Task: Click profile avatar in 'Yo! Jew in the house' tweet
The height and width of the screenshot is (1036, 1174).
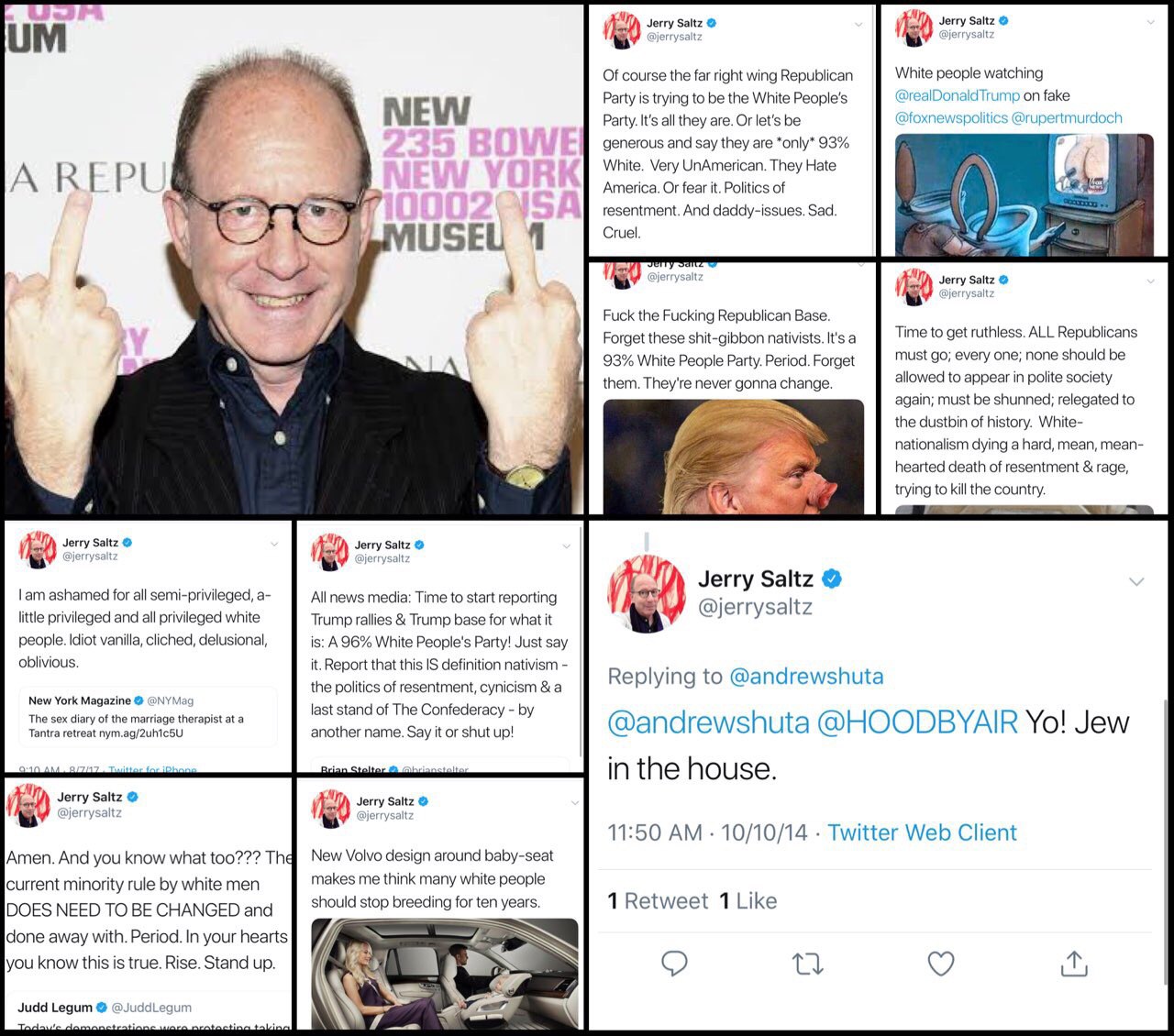Action: point(647,592)
